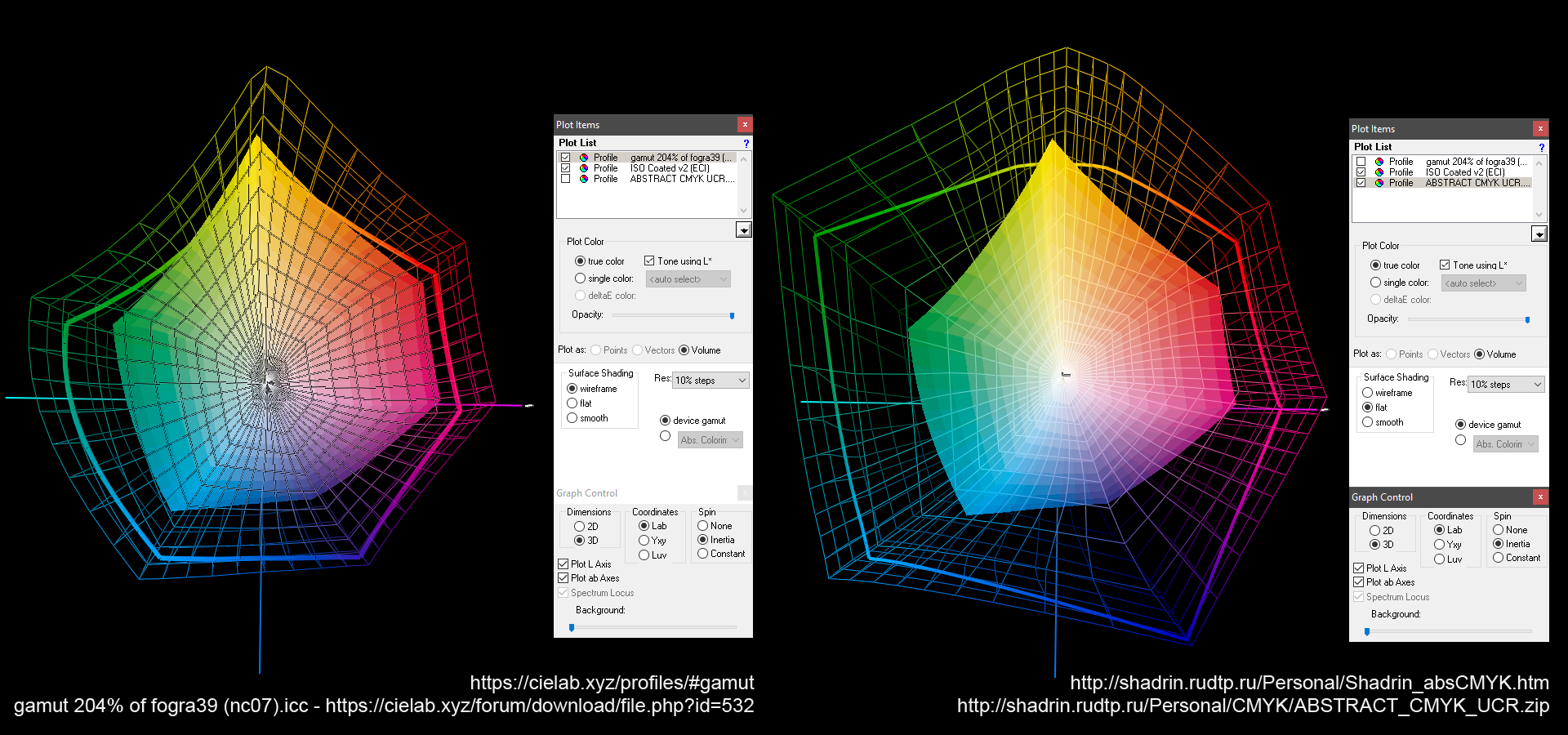Click the left Plot List scrollbar down arrow
The width and height of the screenshot is (1568, 735).
[743, 211]
